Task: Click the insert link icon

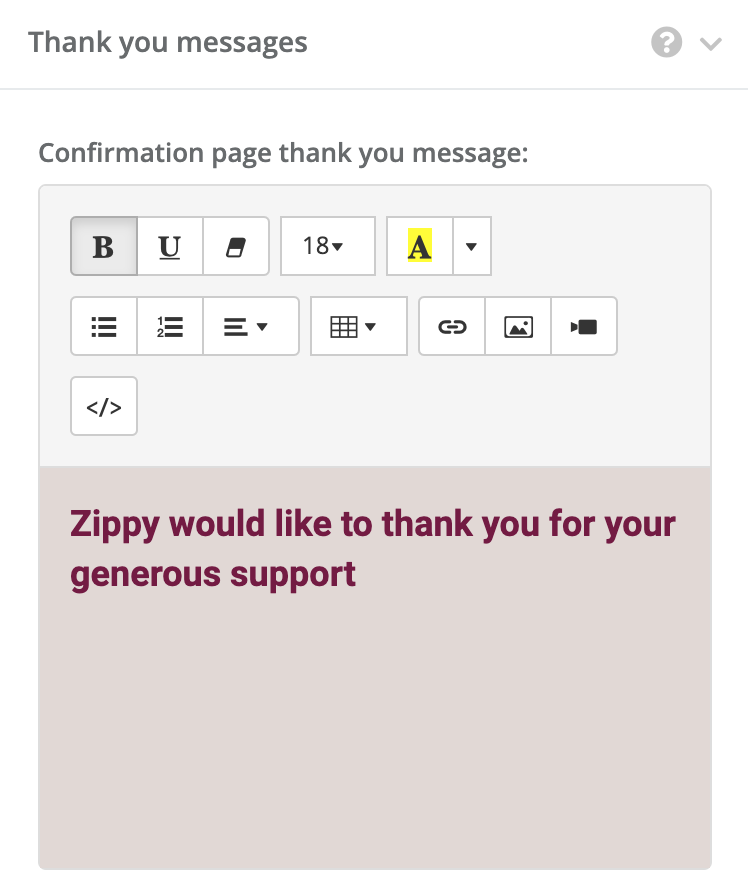Action: (x=452, y=326)
